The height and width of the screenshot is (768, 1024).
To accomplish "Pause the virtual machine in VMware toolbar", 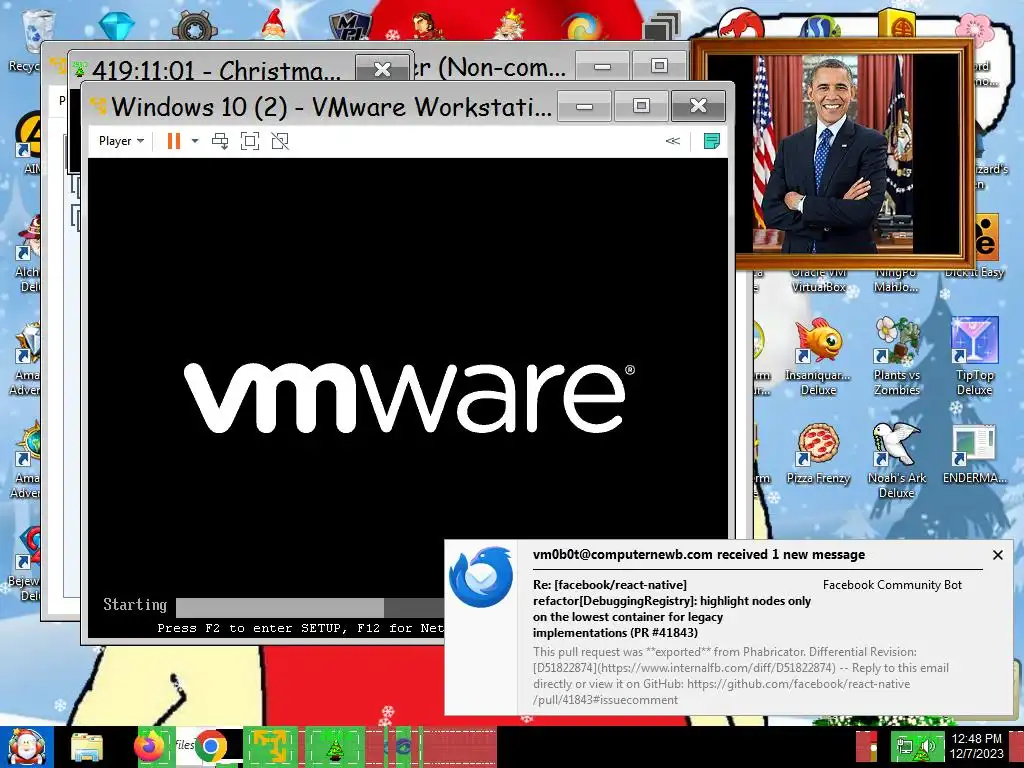I will 173,141.
